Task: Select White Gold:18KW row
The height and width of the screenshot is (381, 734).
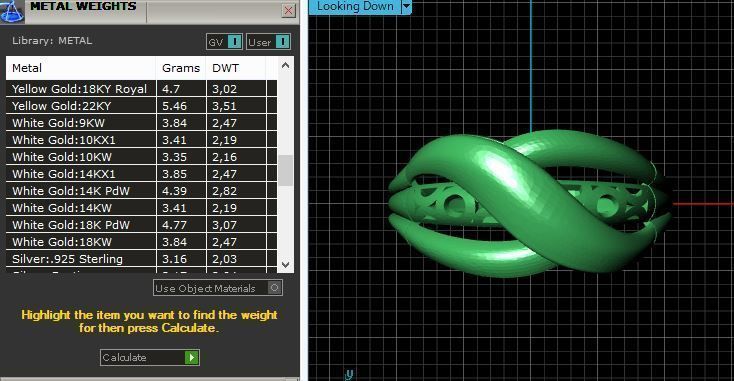Action: click(x=141, y=242)
